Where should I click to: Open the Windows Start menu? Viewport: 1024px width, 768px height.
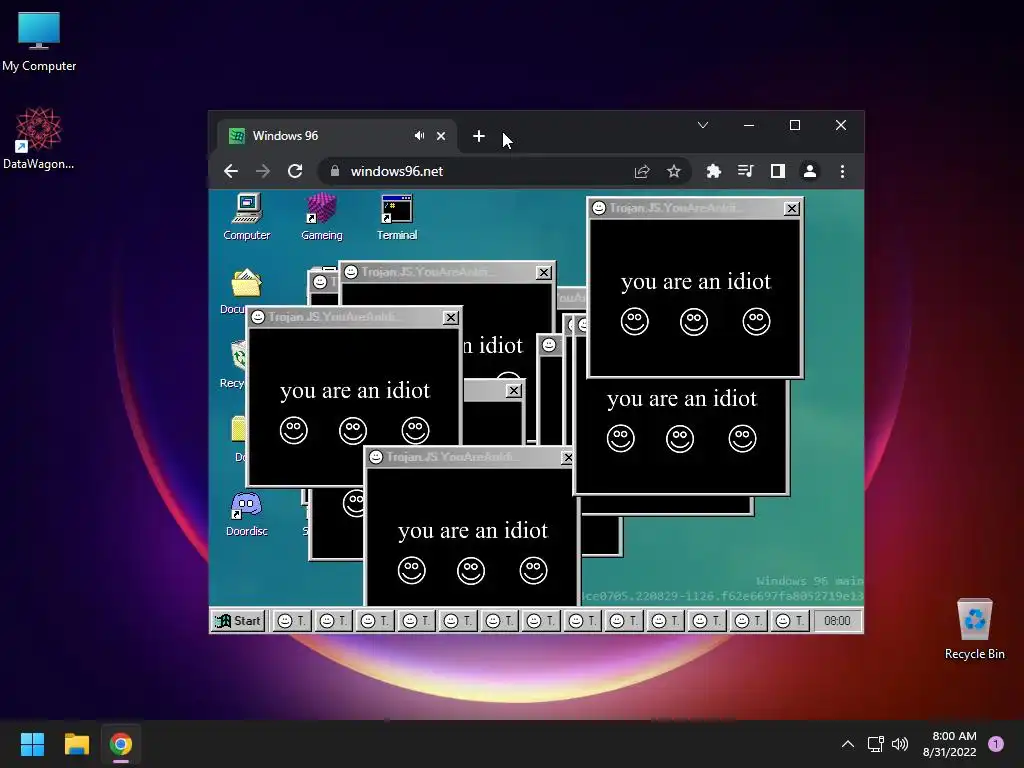point(32,744)
